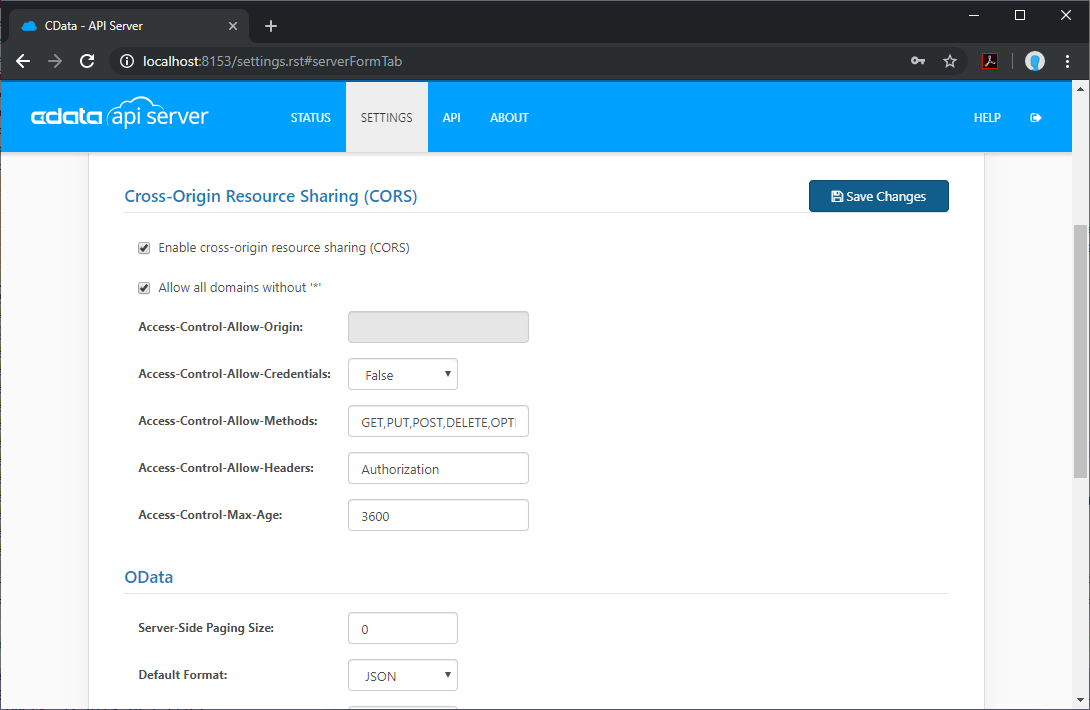The height and width of the screenshot is (710, 1090).
Task: Click the Save Changes button
Action: [x=878, y=197]
